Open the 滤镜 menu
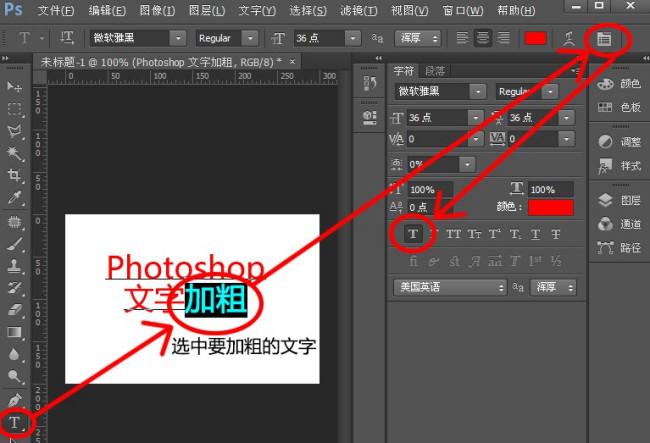Screen dimensions: 650x443 coord(359,10)
